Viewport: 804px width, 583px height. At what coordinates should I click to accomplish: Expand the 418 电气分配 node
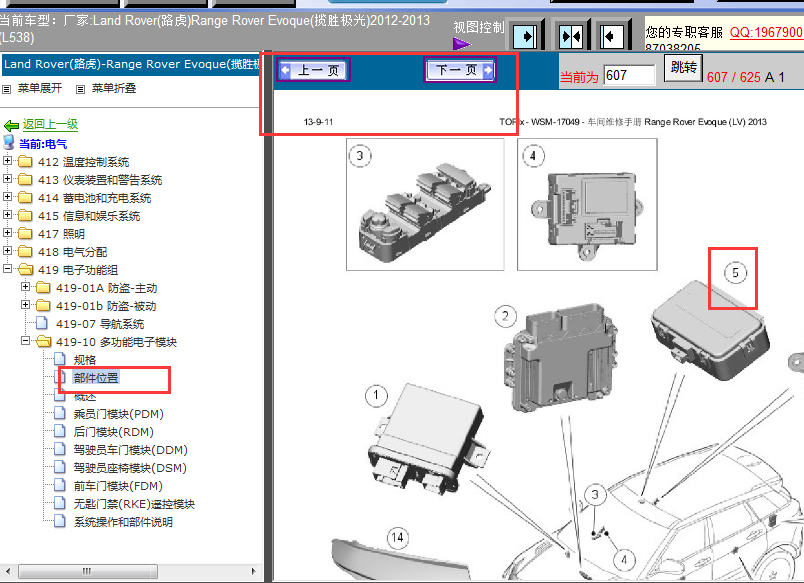7,250
